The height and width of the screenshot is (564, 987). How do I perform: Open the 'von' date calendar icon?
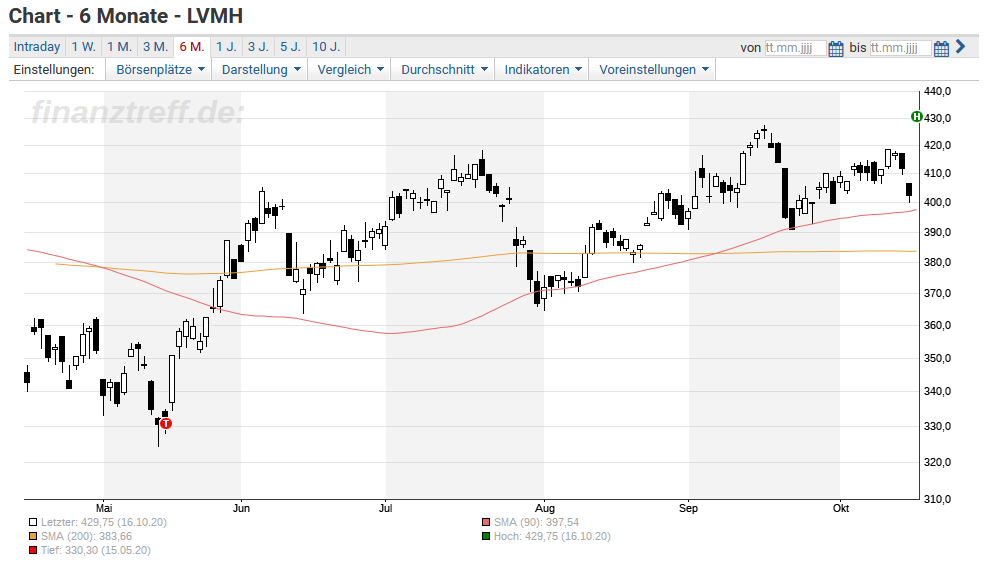coord(835,48)
